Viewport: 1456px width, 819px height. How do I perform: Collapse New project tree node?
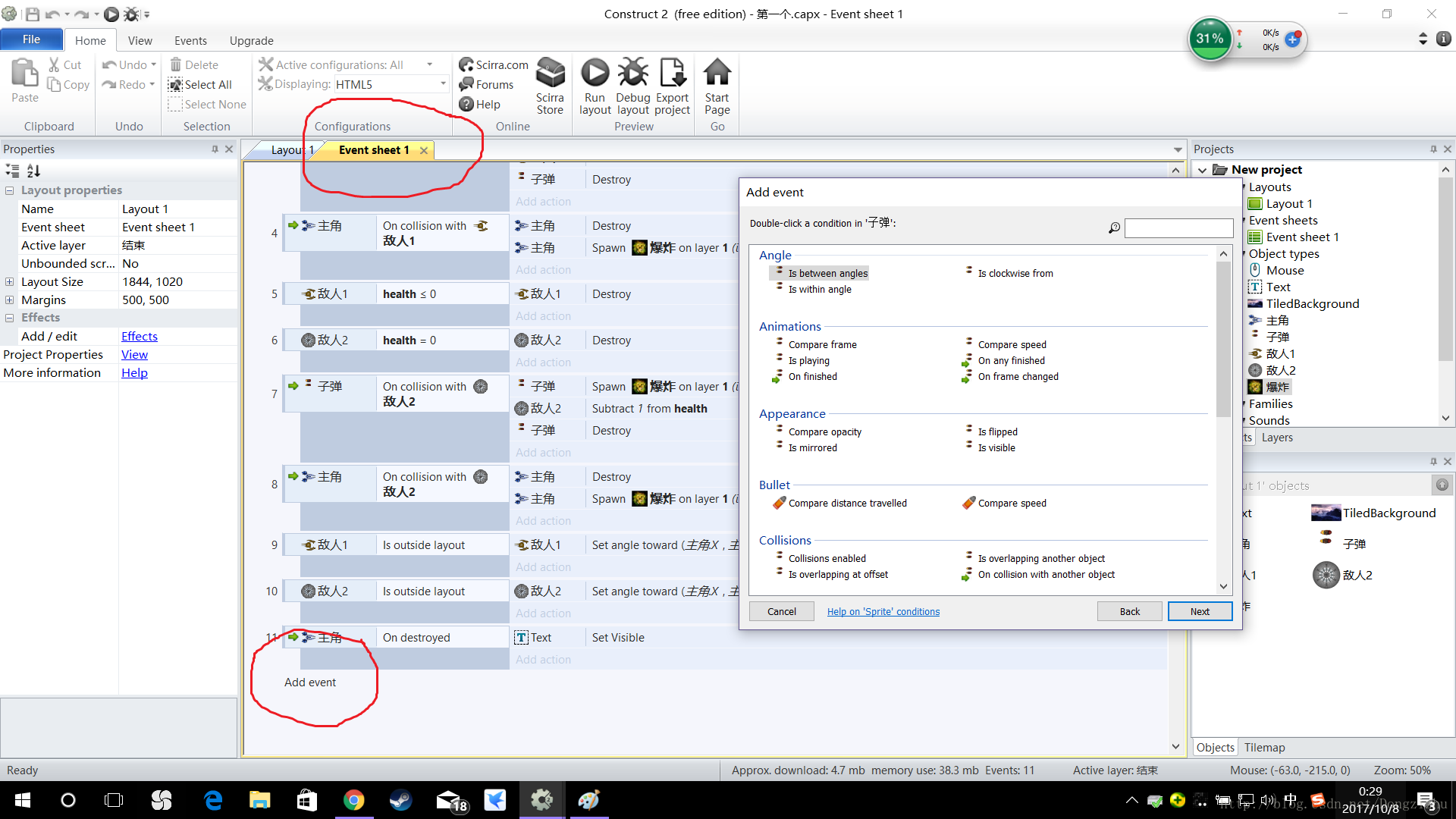(1202, 170)
